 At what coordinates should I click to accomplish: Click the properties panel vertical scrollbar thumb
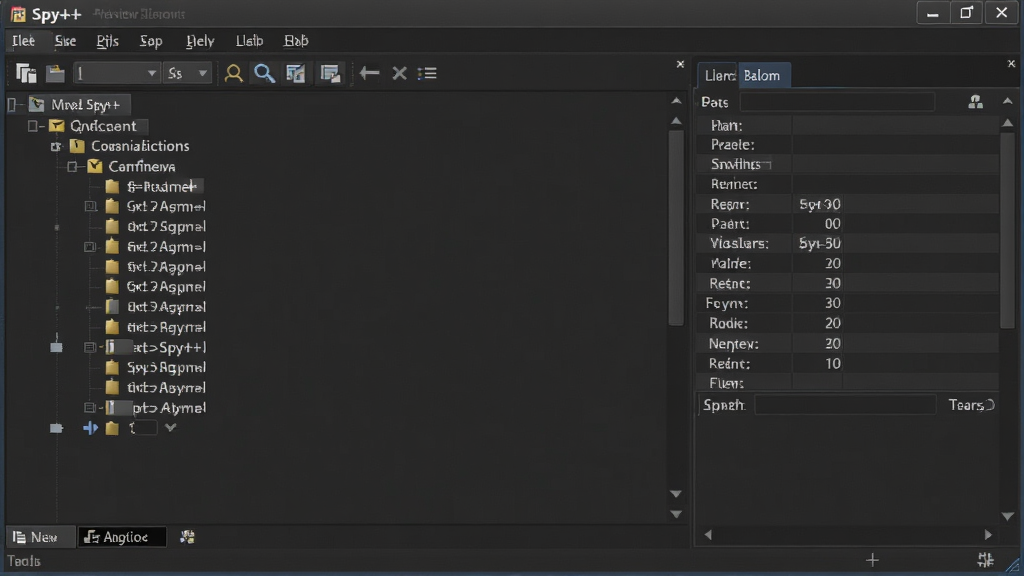tap(1008, 229)
